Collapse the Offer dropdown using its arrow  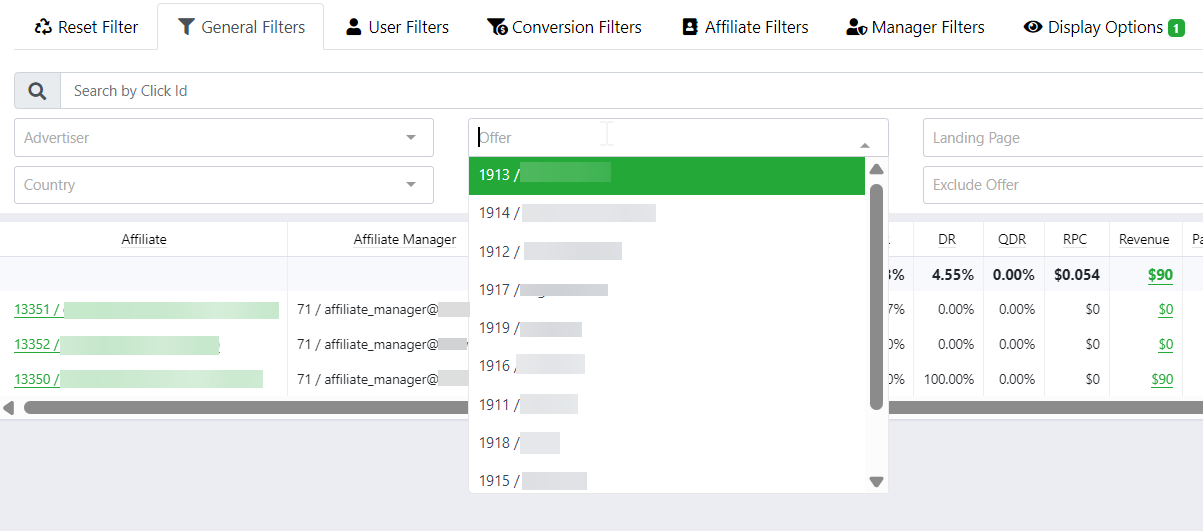click(865, 145)
